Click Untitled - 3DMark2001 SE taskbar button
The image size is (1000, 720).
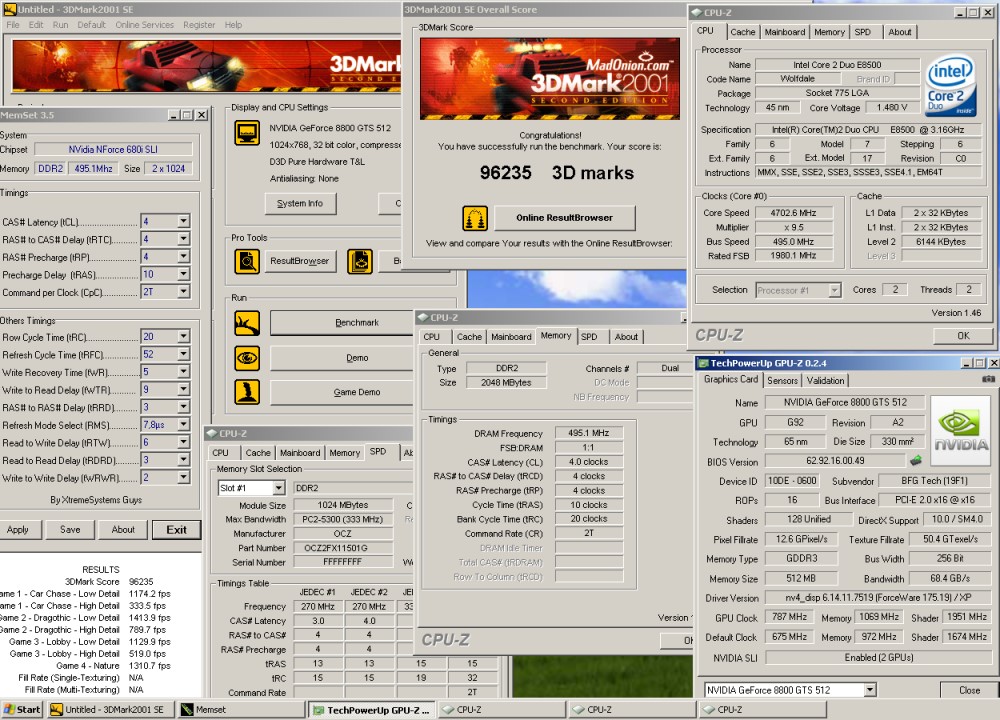tap(112, 709)
